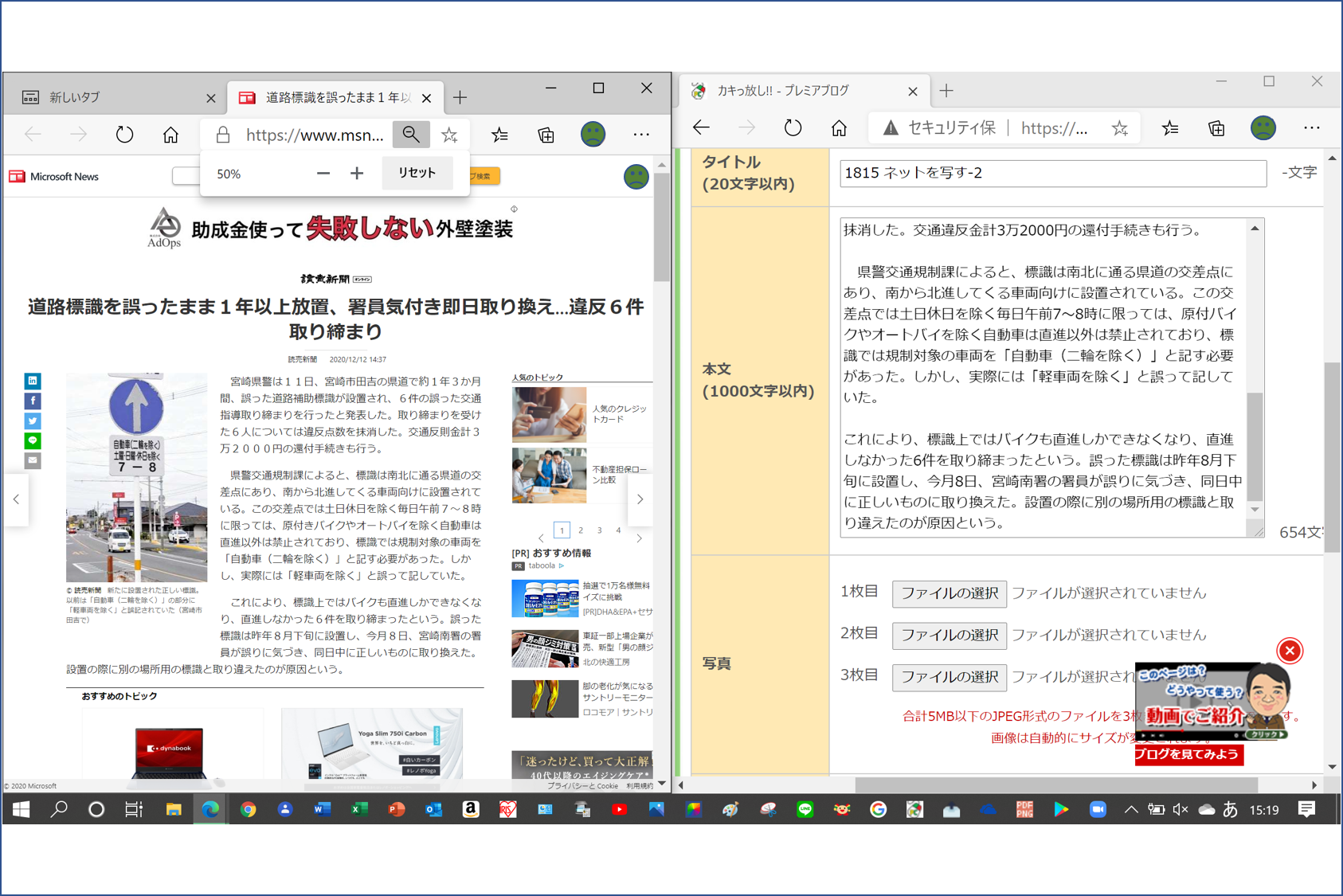Open notification center icon on taskbar
The width and height of the screenshot is (1343, 896).
(x=1306, y=810)
